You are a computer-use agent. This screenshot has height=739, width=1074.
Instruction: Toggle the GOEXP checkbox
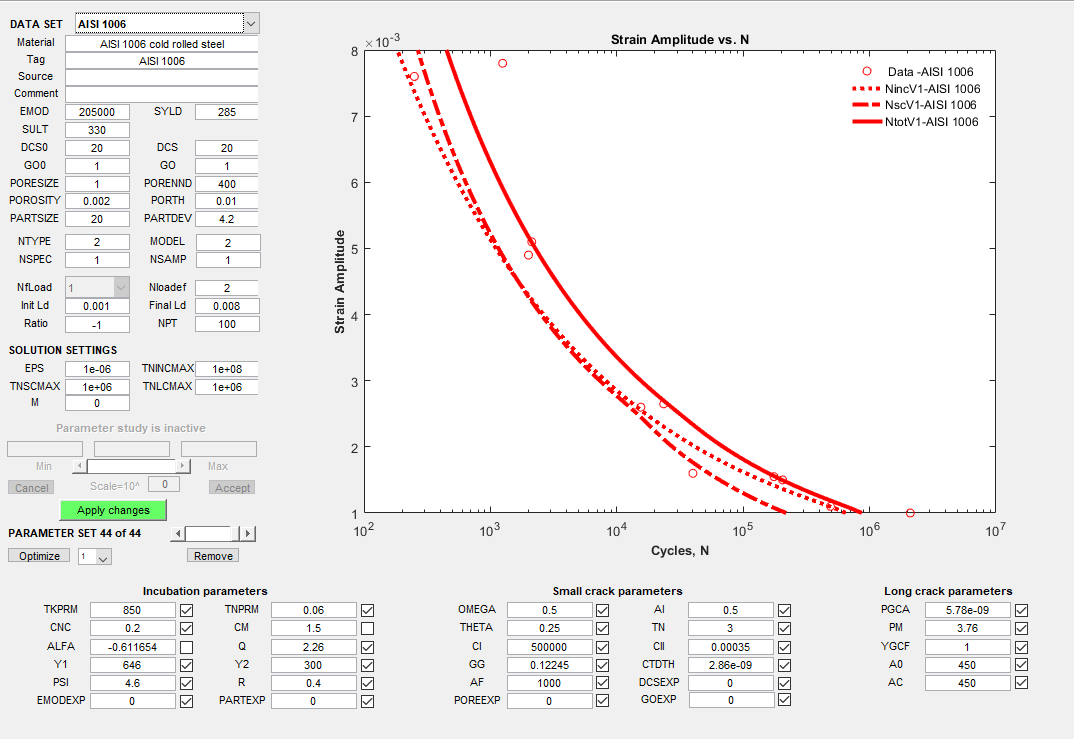click(x=784, y=699)
